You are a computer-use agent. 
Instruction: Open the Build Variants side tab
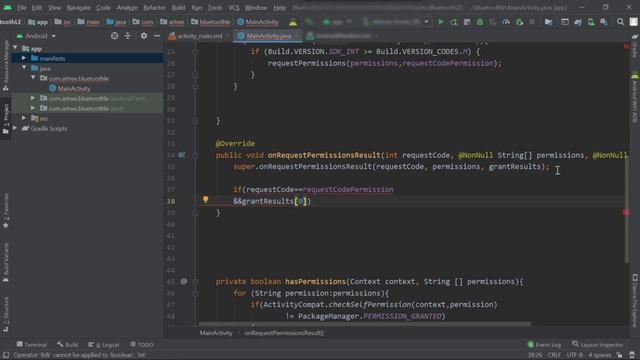coord(6,262)
